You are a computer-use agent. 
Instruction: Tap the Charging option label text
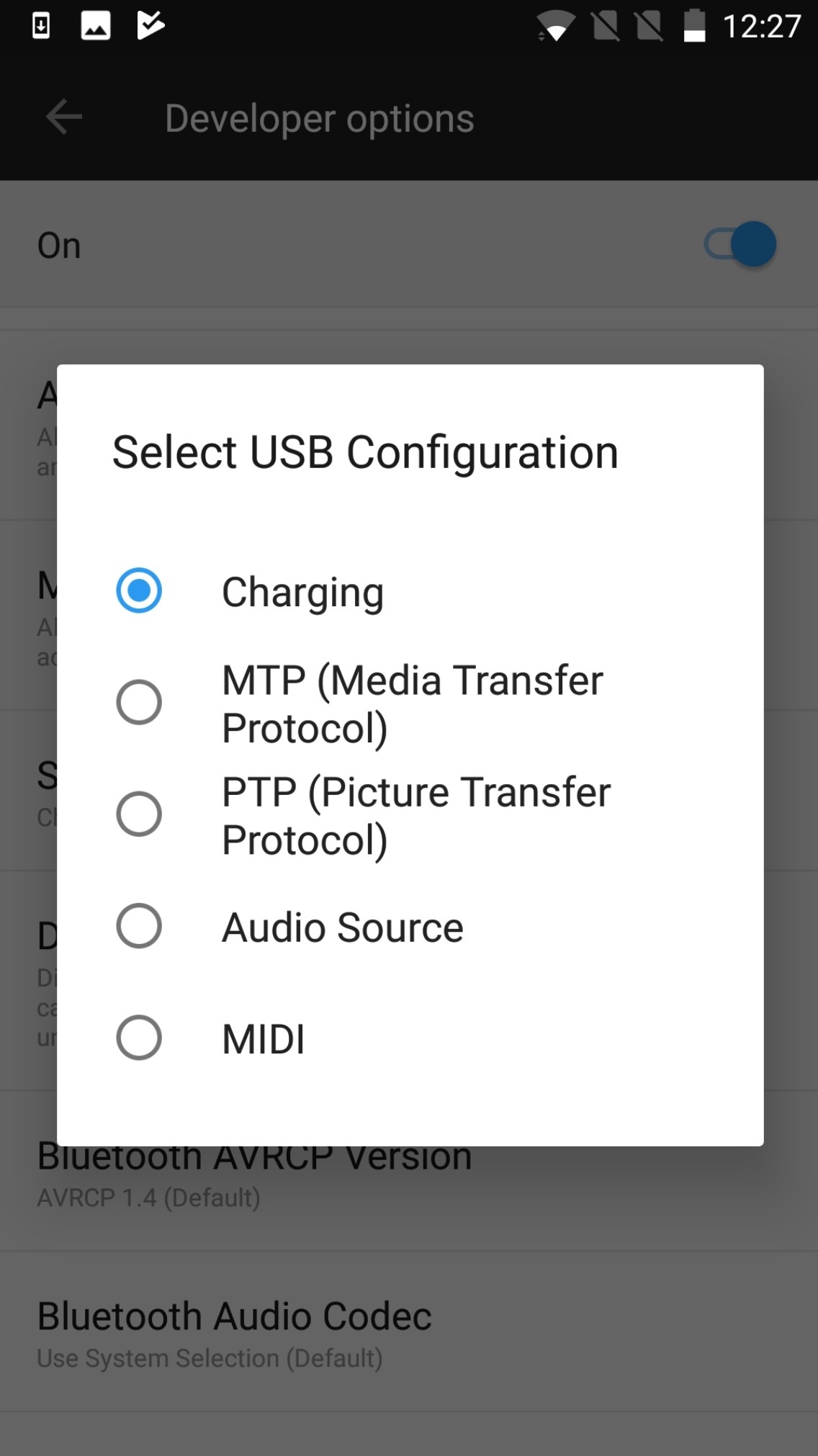coord(302,592)
